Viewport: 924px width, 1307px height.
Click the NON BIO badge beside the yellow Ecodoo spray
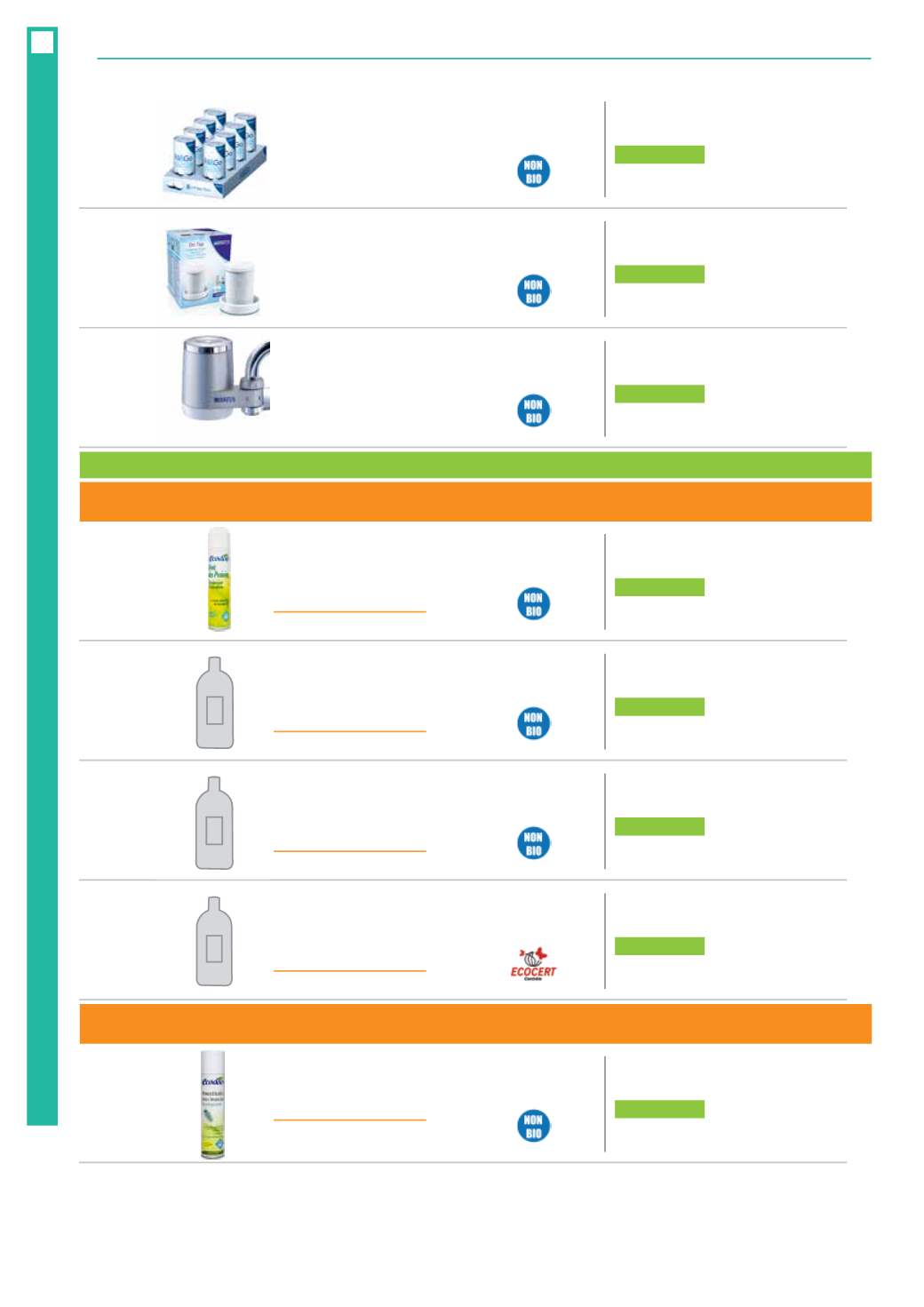(533, 604)
